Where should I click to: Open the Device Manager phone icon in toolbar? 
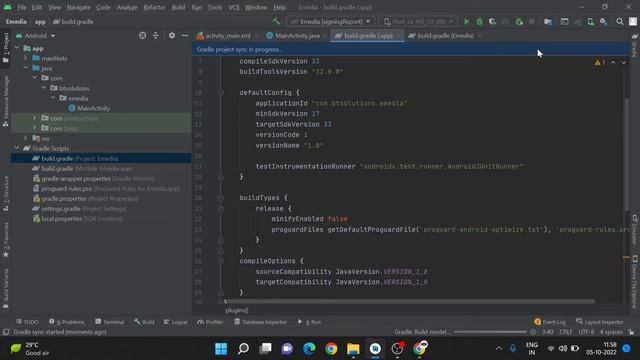pyautogui.click(x=591, y=22)
